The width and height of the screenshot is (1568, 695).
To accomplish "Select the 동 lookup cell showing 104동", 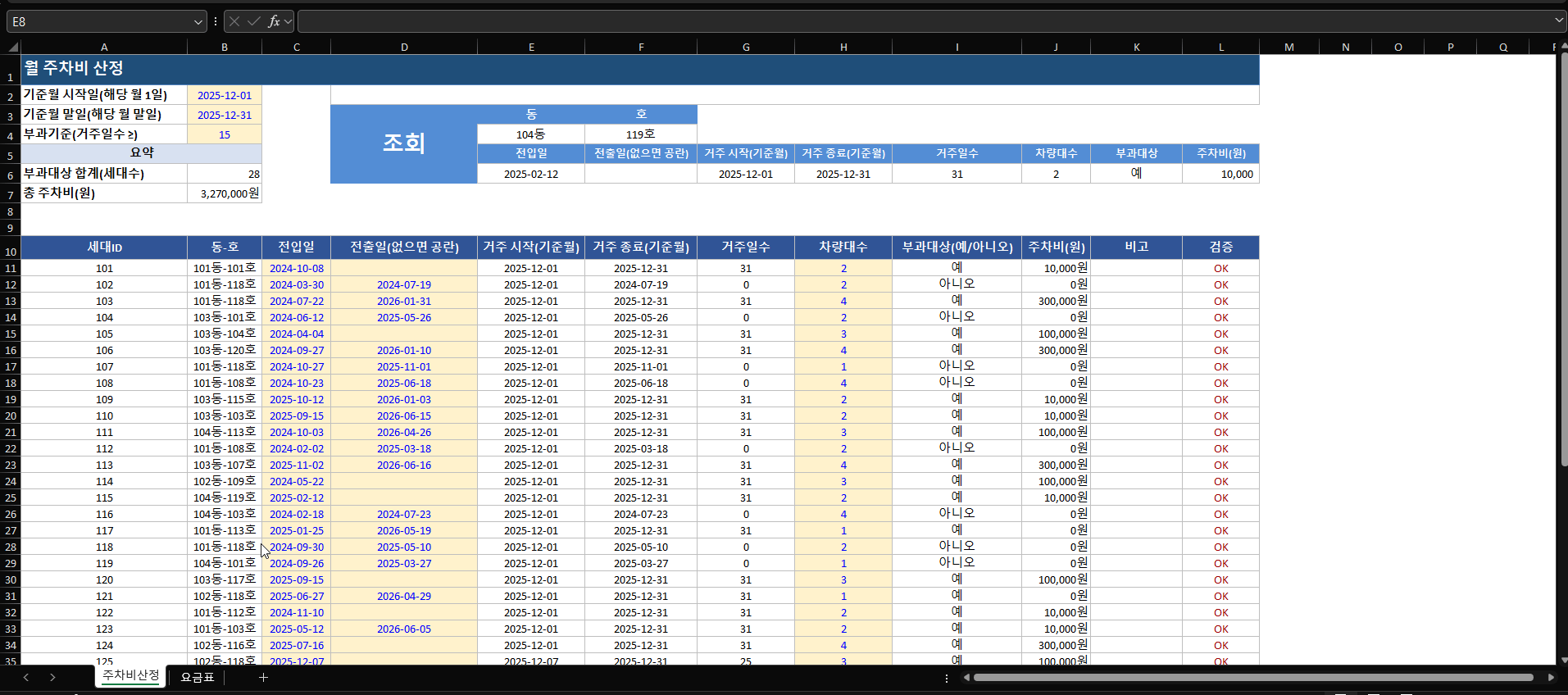I will [x=530, y=134].
